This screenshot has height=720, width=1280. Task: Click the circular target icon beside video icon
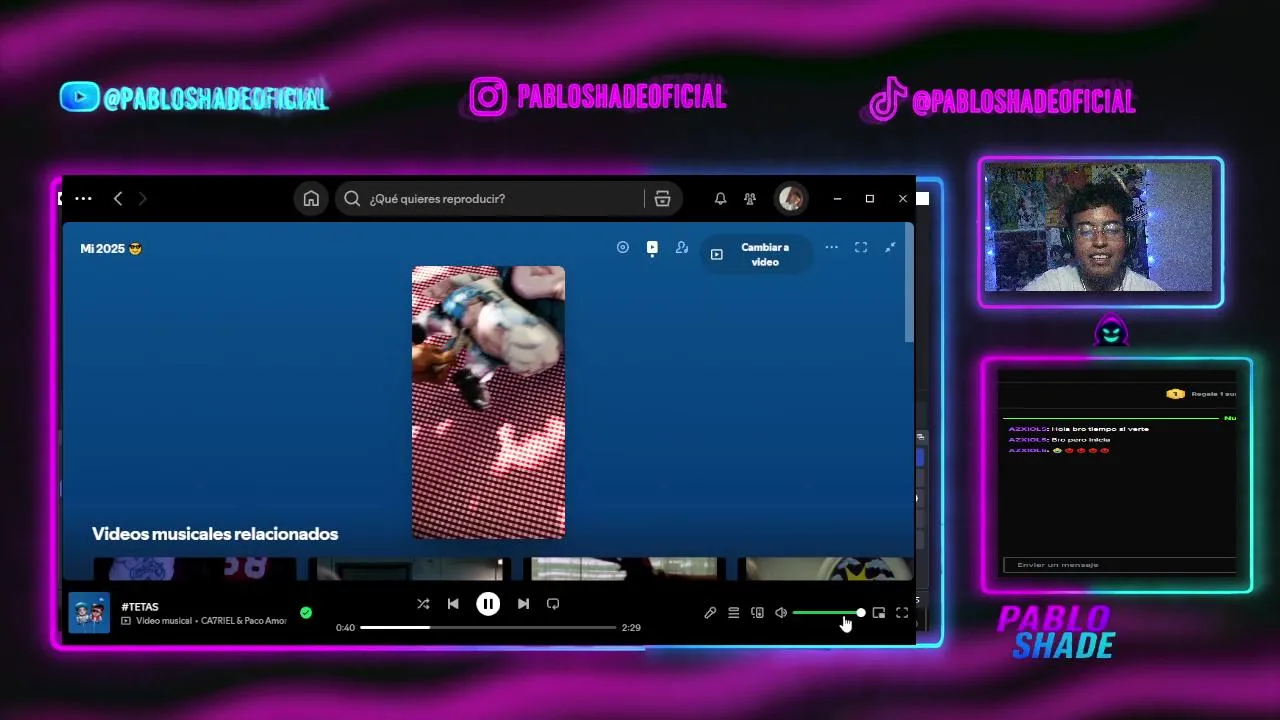[x=623, y=247]
